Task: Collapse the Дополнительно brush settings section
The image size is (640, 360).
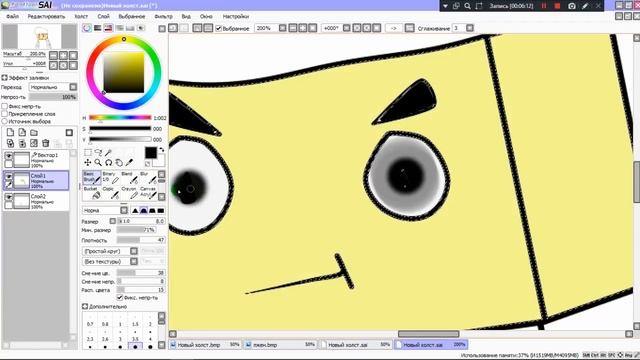Action: click(85, 306)
